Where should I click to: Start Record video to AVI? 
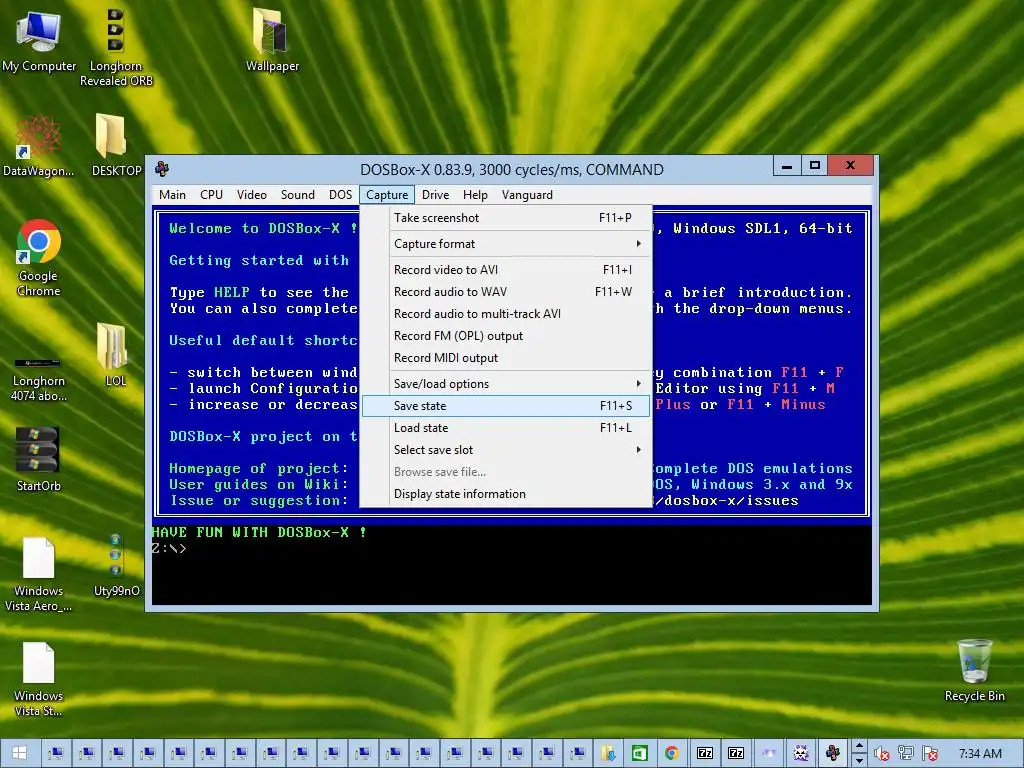point(506,270)
